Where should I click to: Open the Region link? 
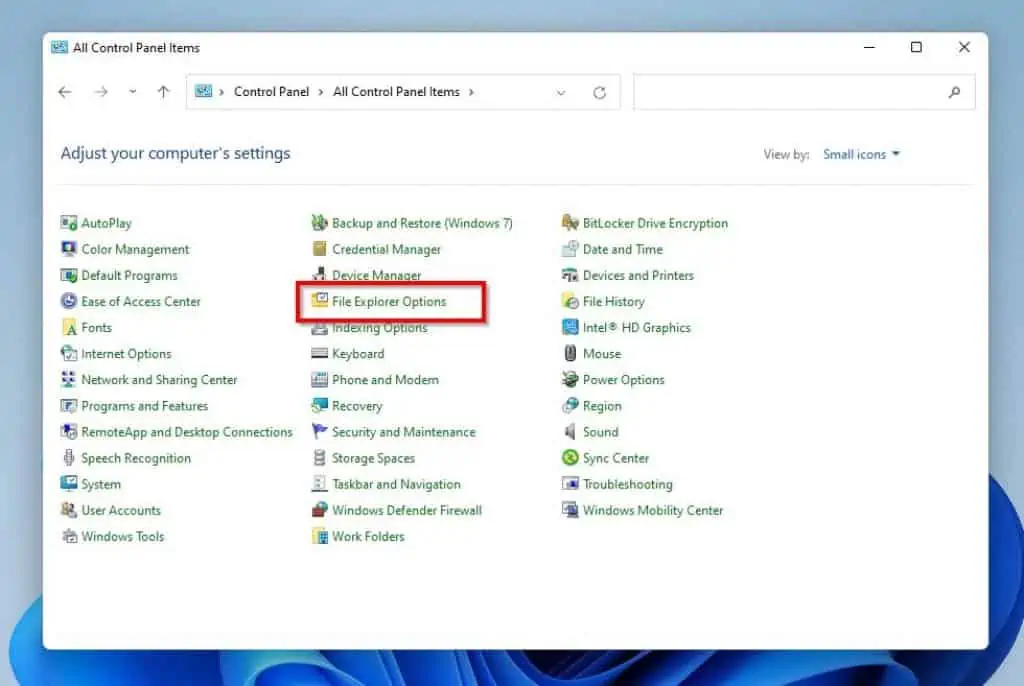coord(602,406)
